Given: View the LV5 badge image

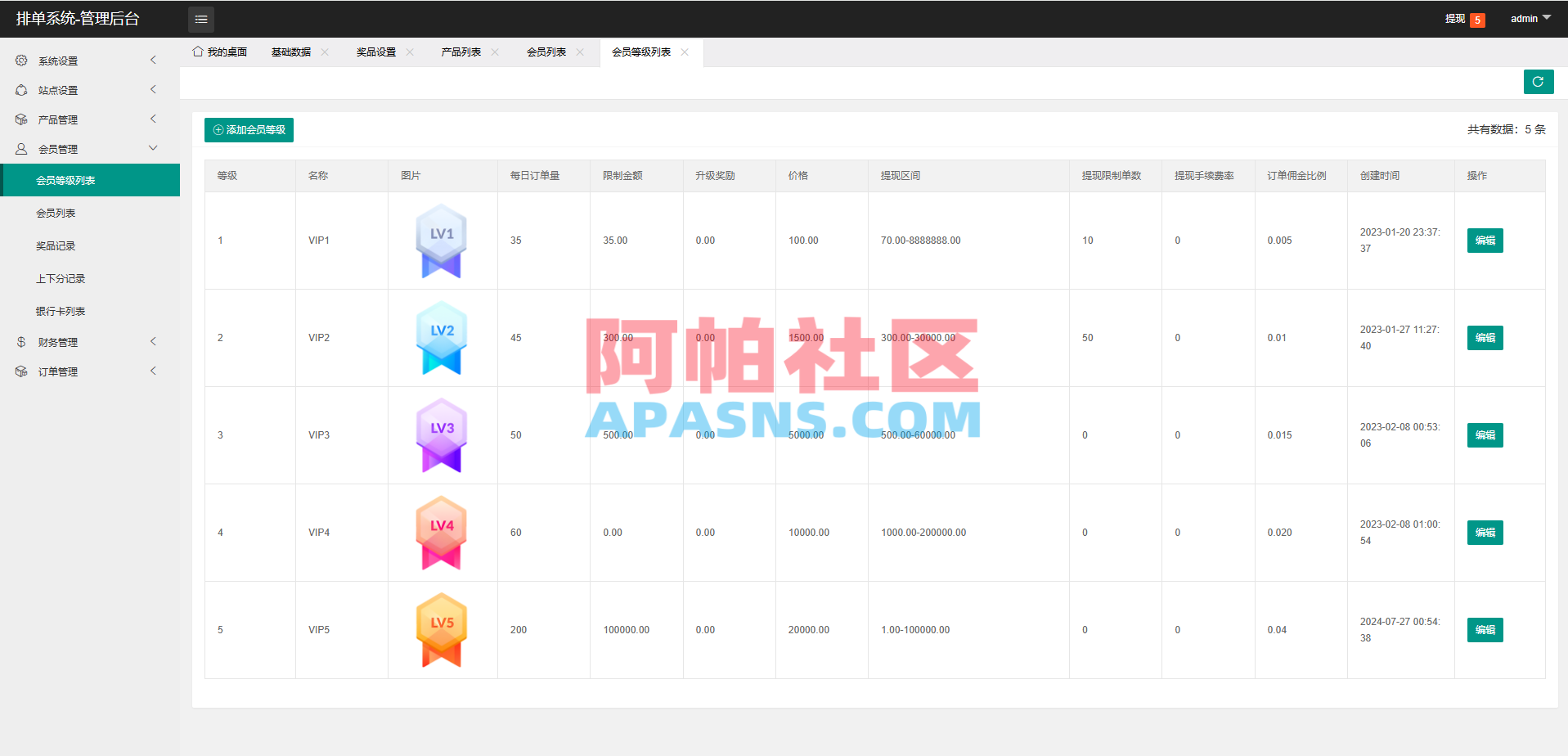Looking at the screenshot, I should [x=442, y=630].
